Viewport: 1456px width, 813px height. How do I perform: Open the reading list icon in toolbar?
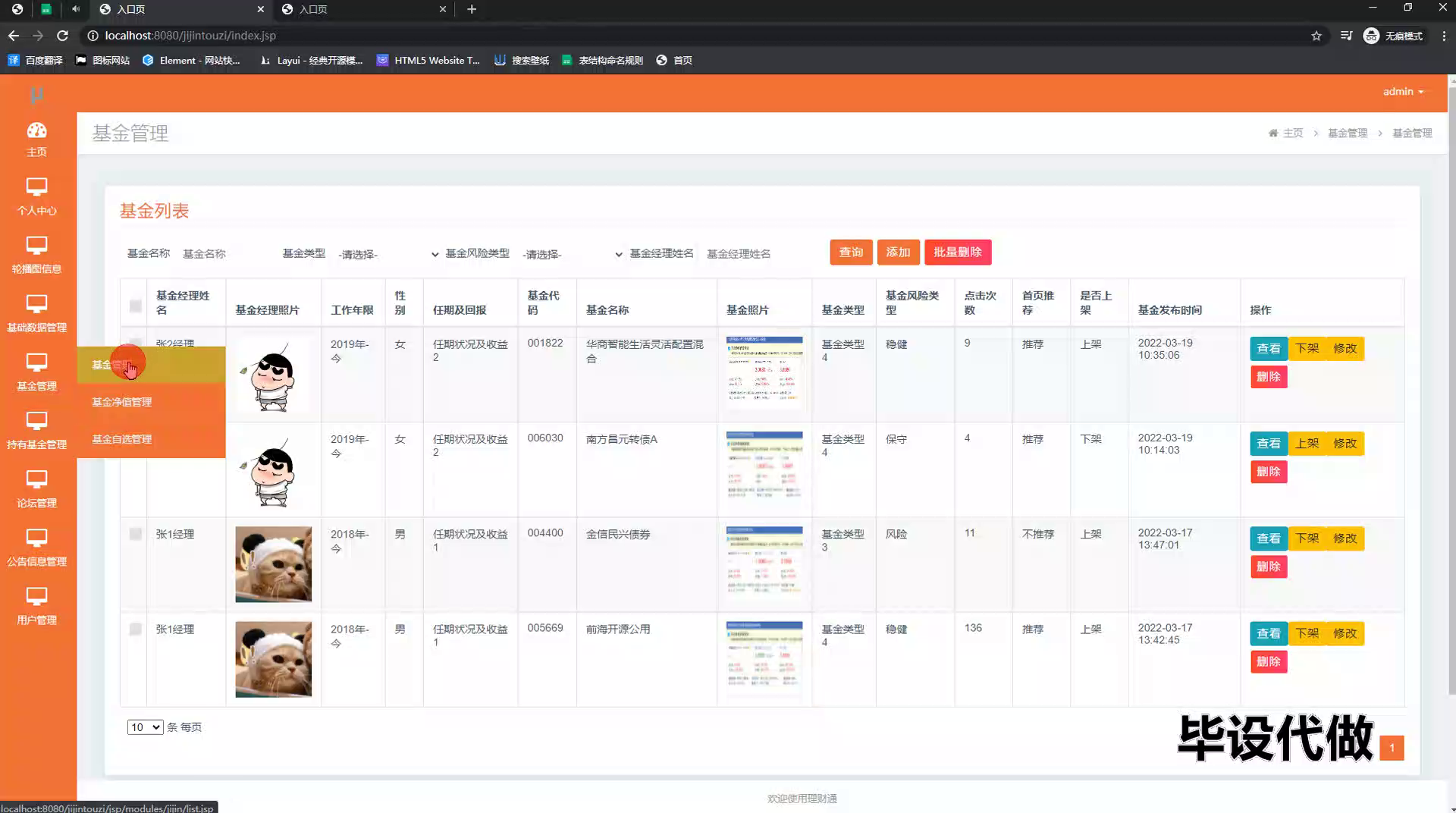pos(1346,36)
